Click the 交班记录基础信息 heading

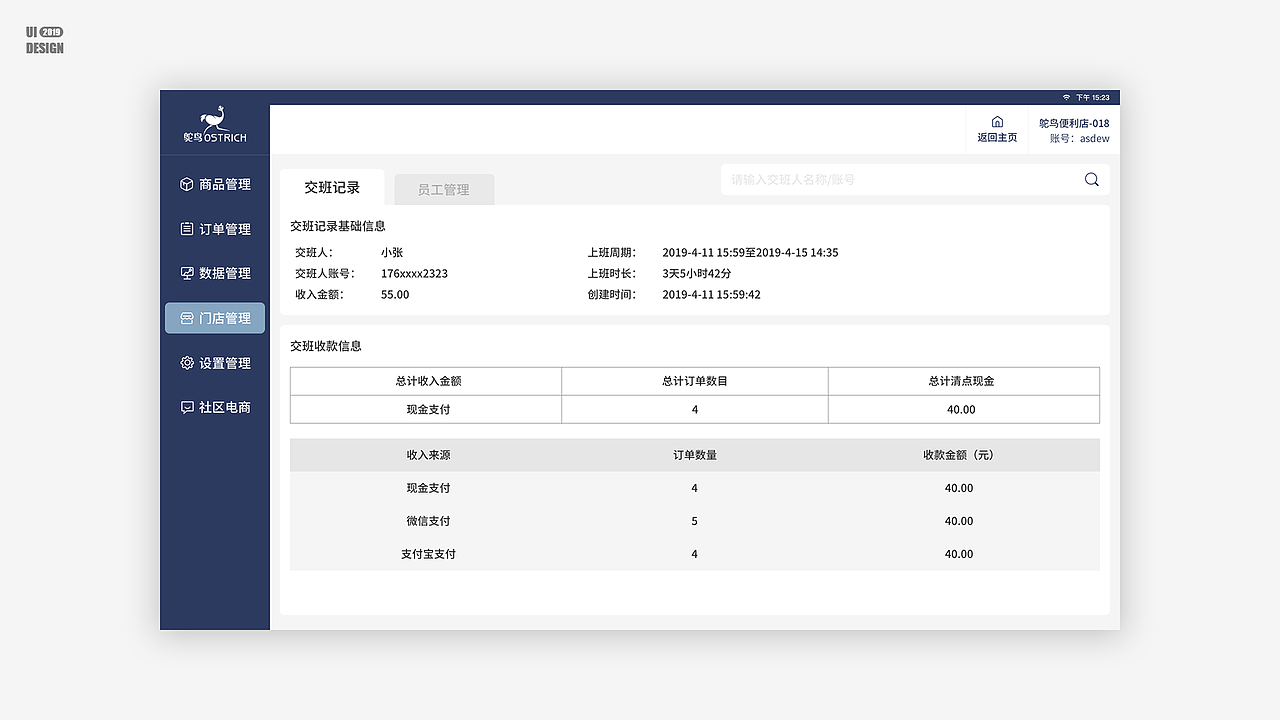[x=338, y=226]
